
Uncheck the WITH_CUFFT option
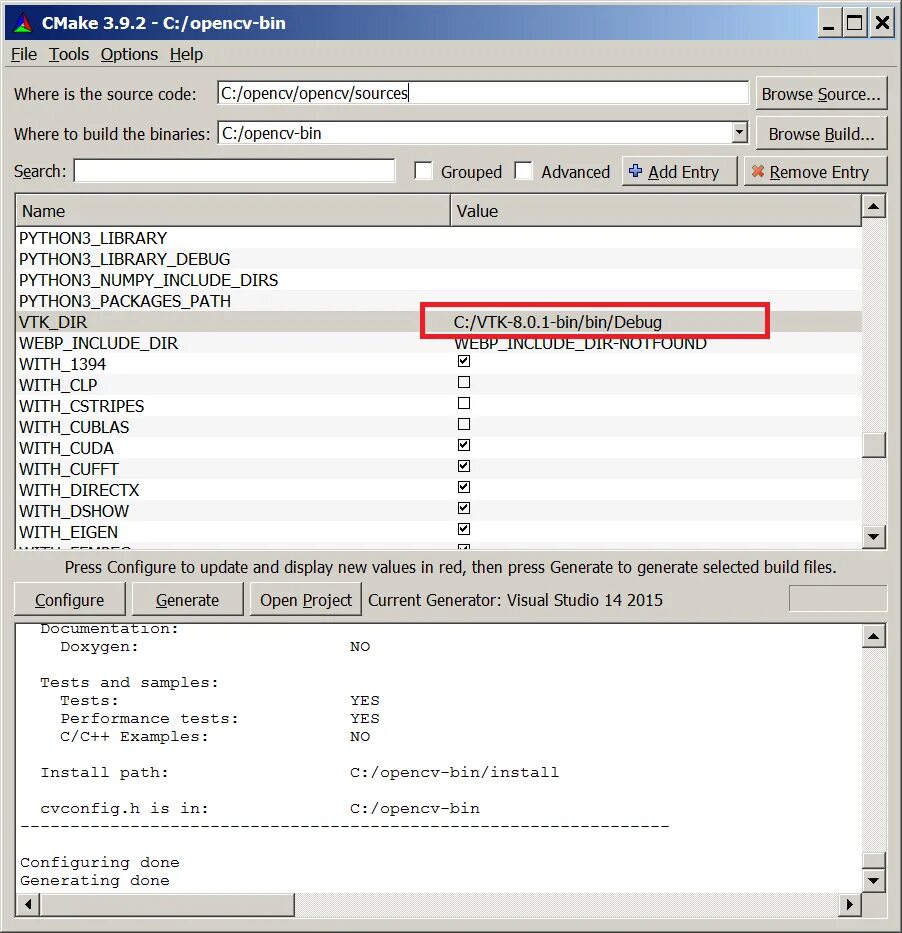(464, 466)
